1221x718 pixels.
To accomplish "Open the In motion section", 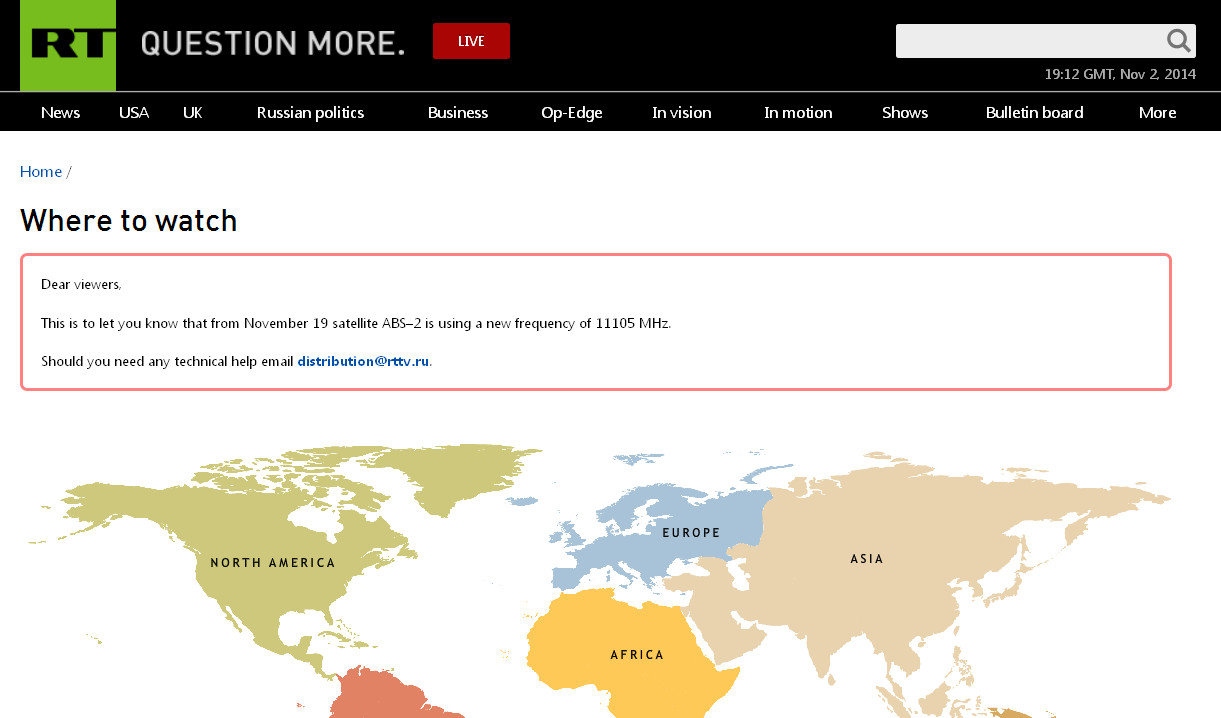I will click(798, 112).
